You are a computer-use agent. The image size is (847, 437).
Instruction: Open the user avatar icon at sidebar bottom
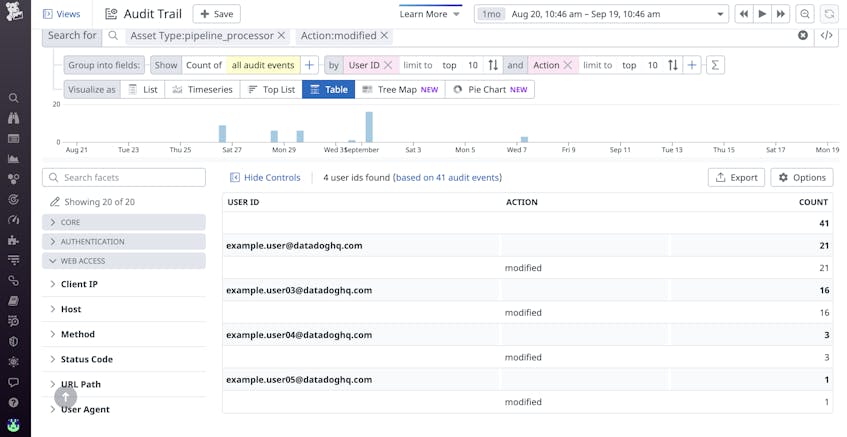(14, 425)
